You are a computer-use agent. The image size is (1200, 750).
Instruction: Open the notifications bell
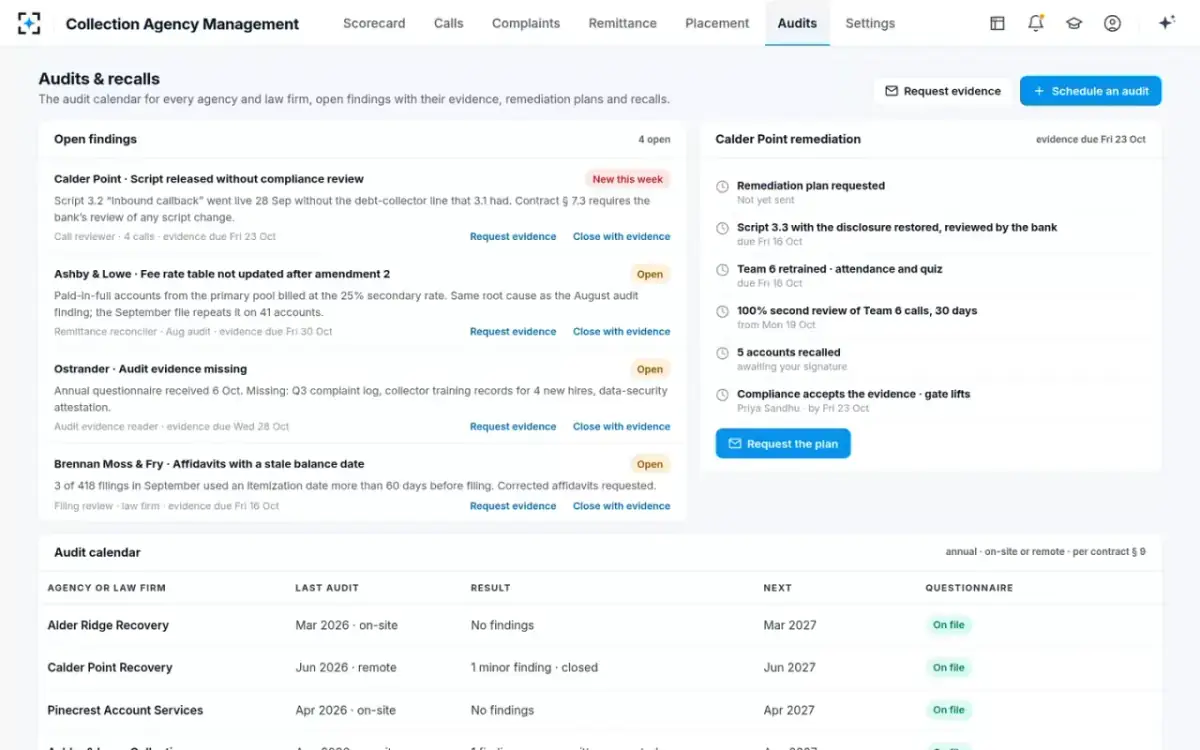1036,23
